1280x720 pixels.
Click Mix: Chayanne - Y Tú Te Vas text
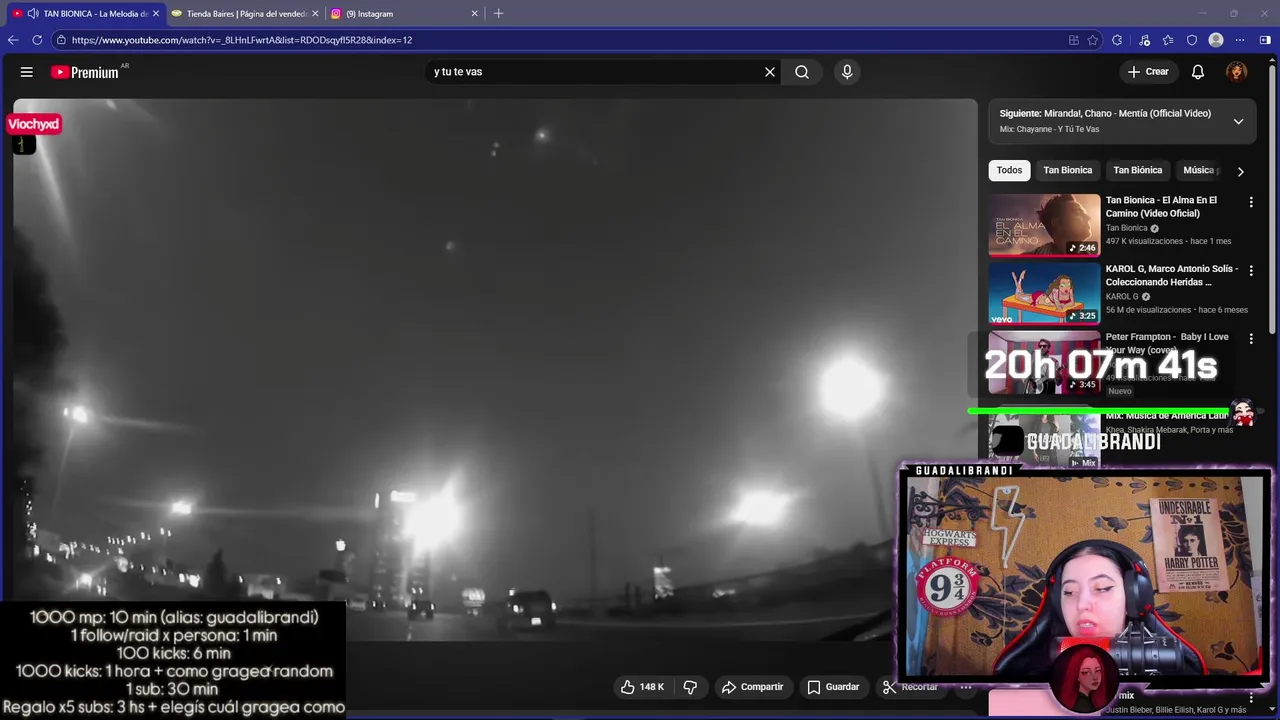pyautogui.click(x=1049, y=129)
